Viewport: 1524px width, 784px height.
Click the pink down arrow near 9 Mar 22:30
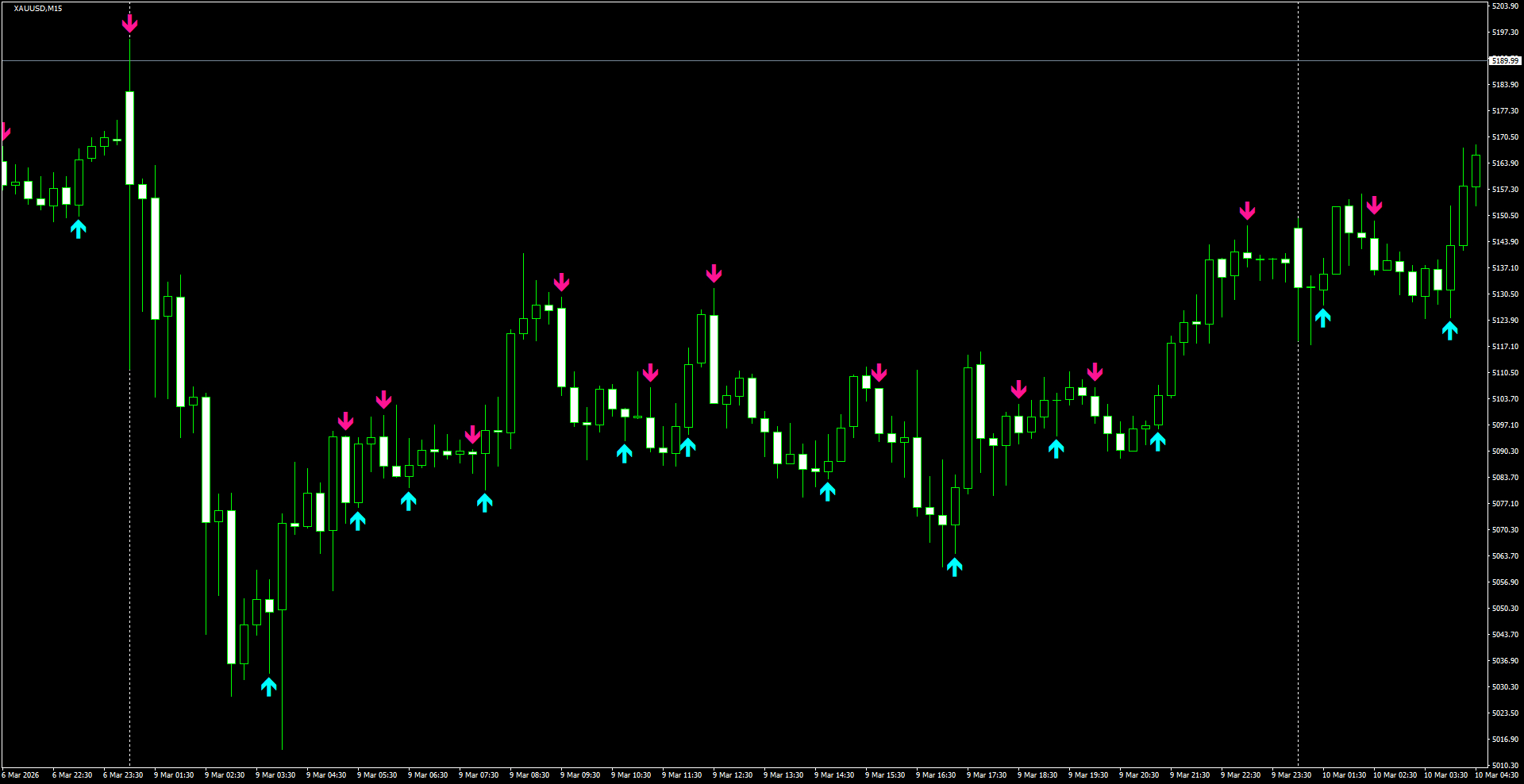click(x=1249, y=211)
